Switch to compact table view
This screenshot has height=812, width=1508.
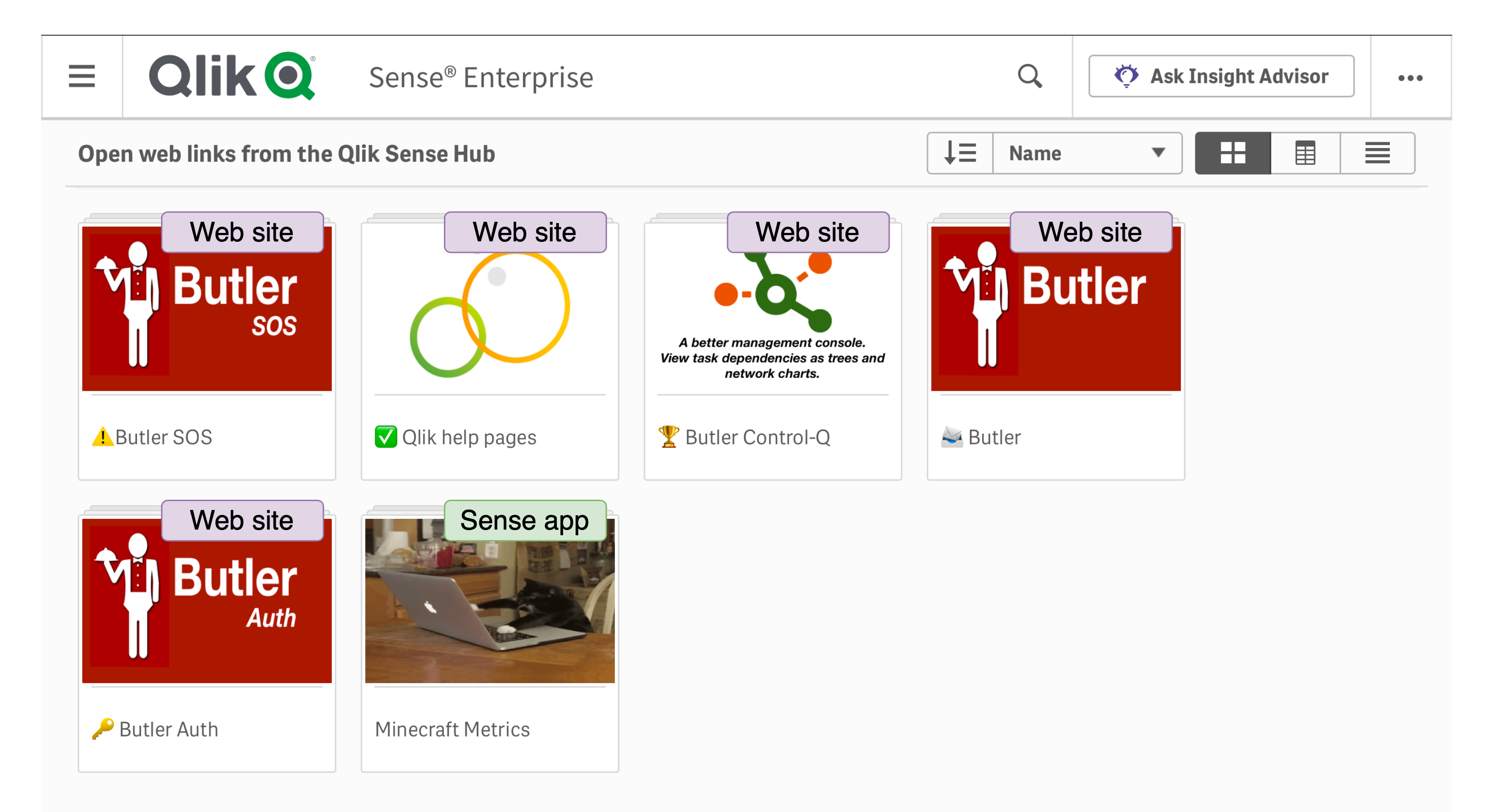(x=1305, y=153)
